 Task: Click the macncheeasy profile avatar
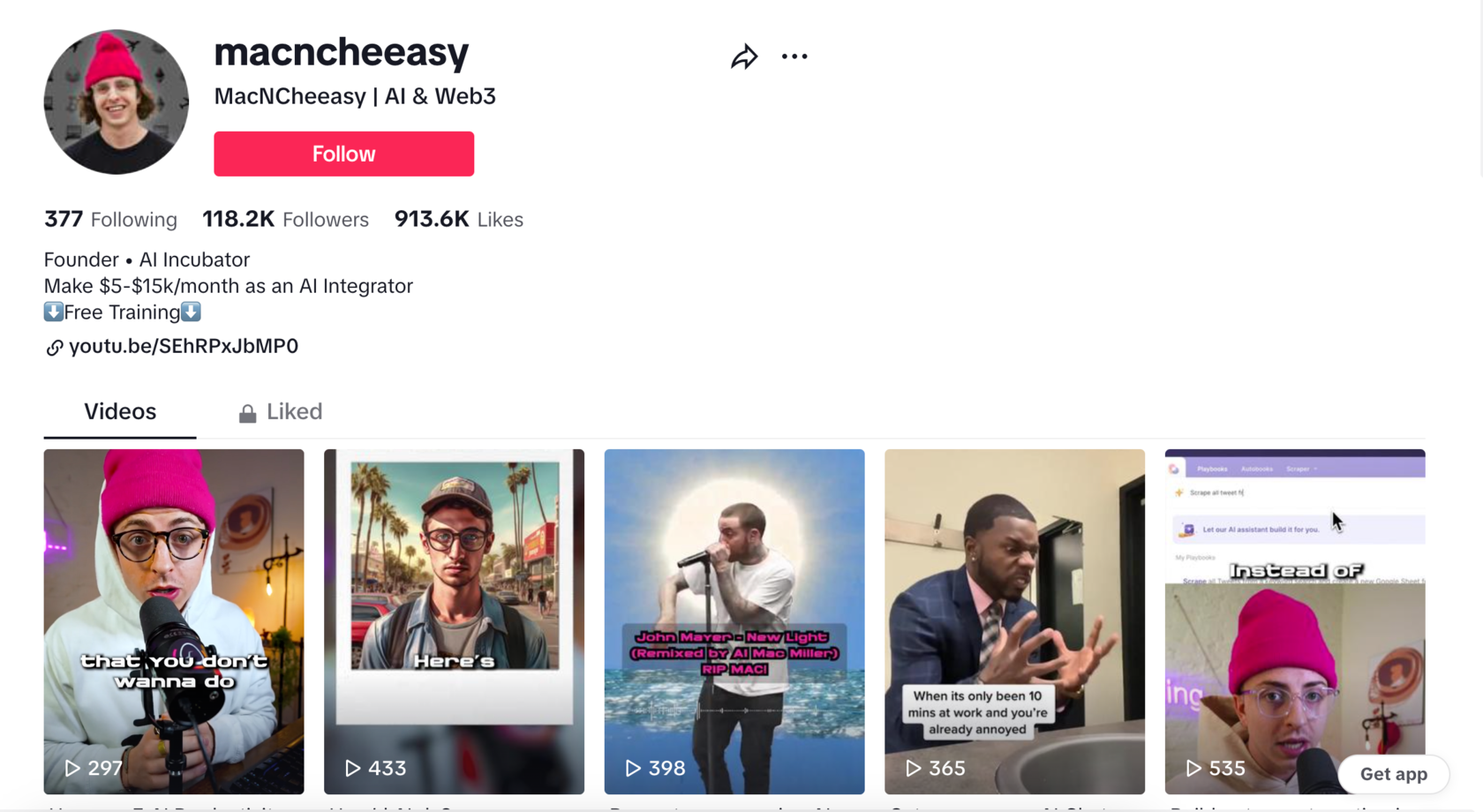pyautogui.click(x=117, y=101)
